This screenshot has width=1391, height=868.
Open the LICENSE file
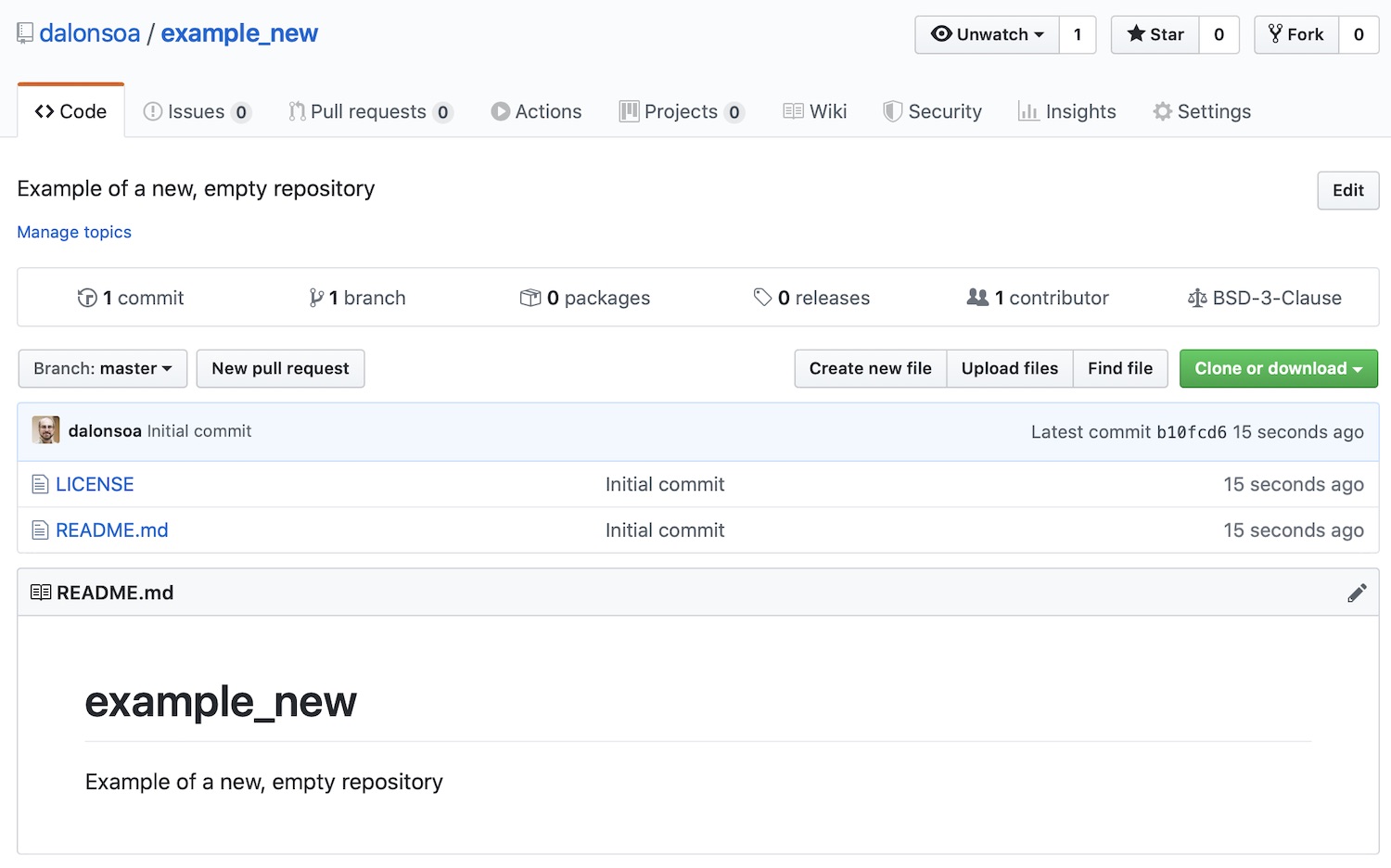(95, 484)
